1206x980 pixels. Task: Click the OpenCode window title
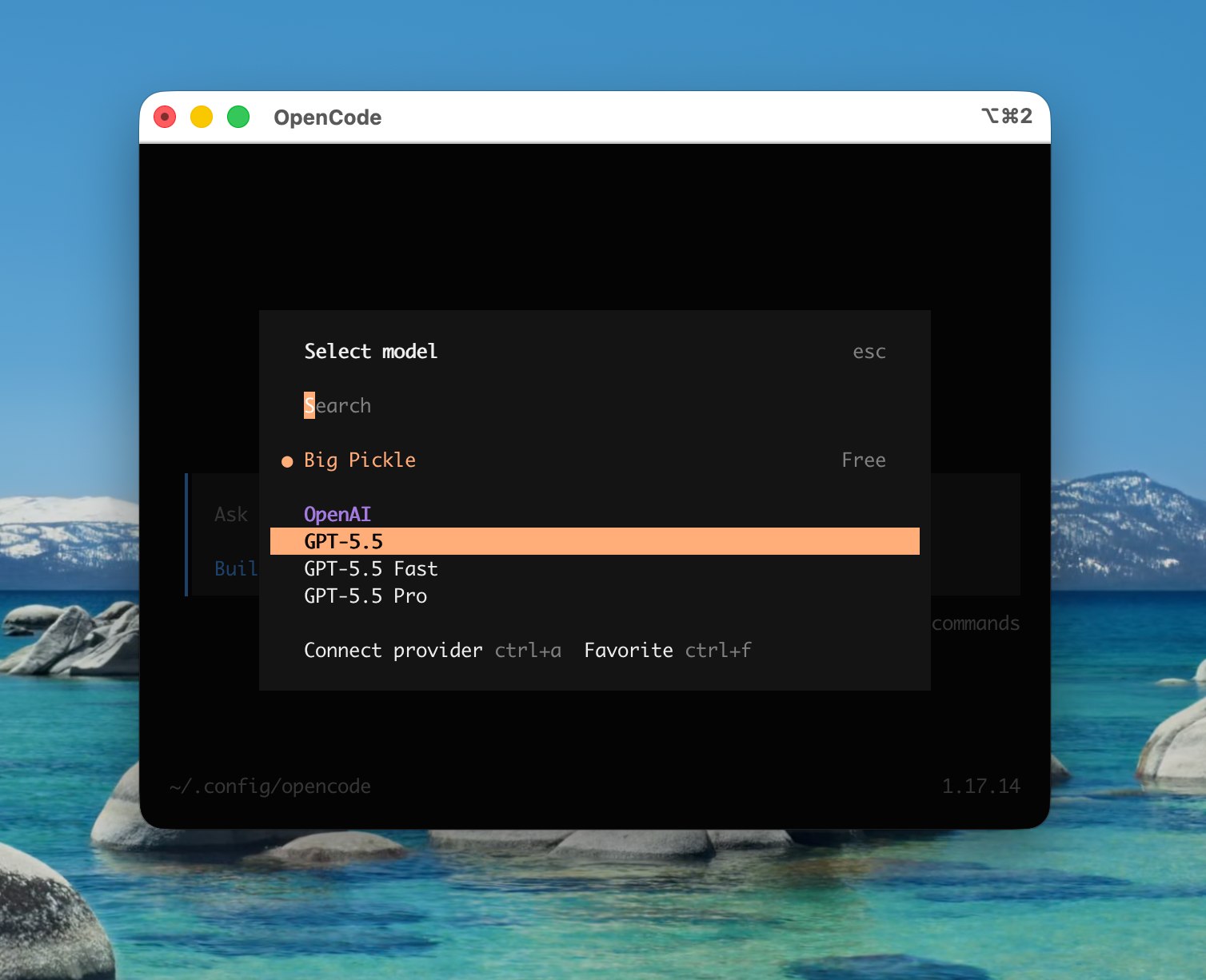pyautogui.click(x=328, y=118)
